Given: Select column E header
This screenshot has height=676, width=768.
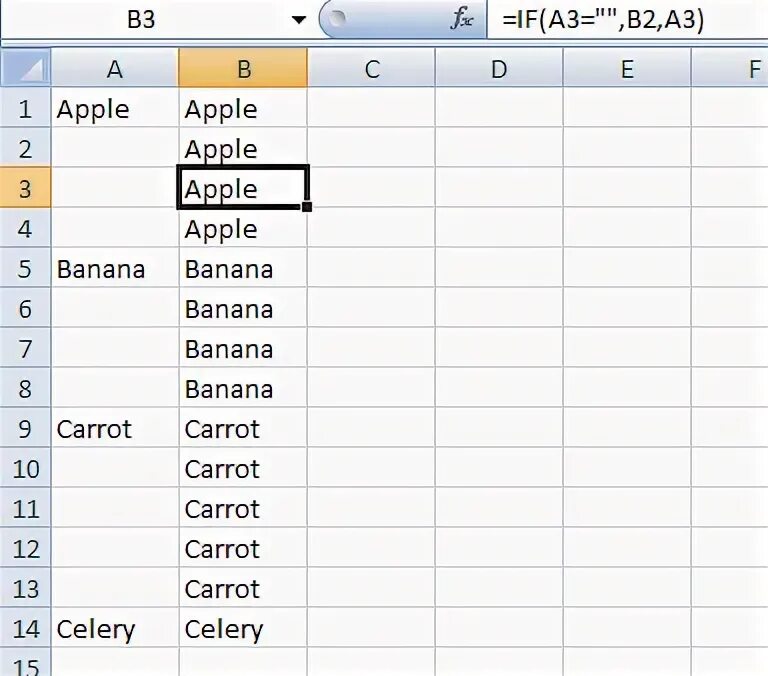Looking at the screenshot, I should (627, 69).
